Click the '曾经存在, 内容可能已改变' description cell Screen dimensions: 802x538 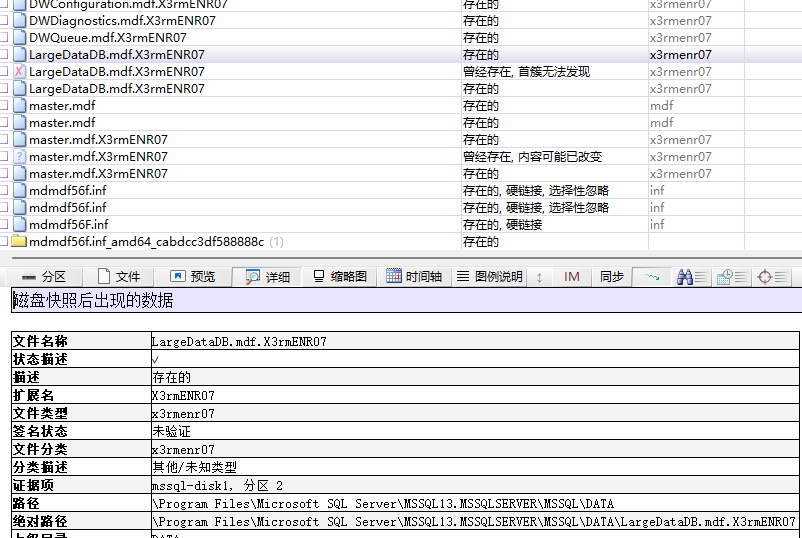click(532, 156)
